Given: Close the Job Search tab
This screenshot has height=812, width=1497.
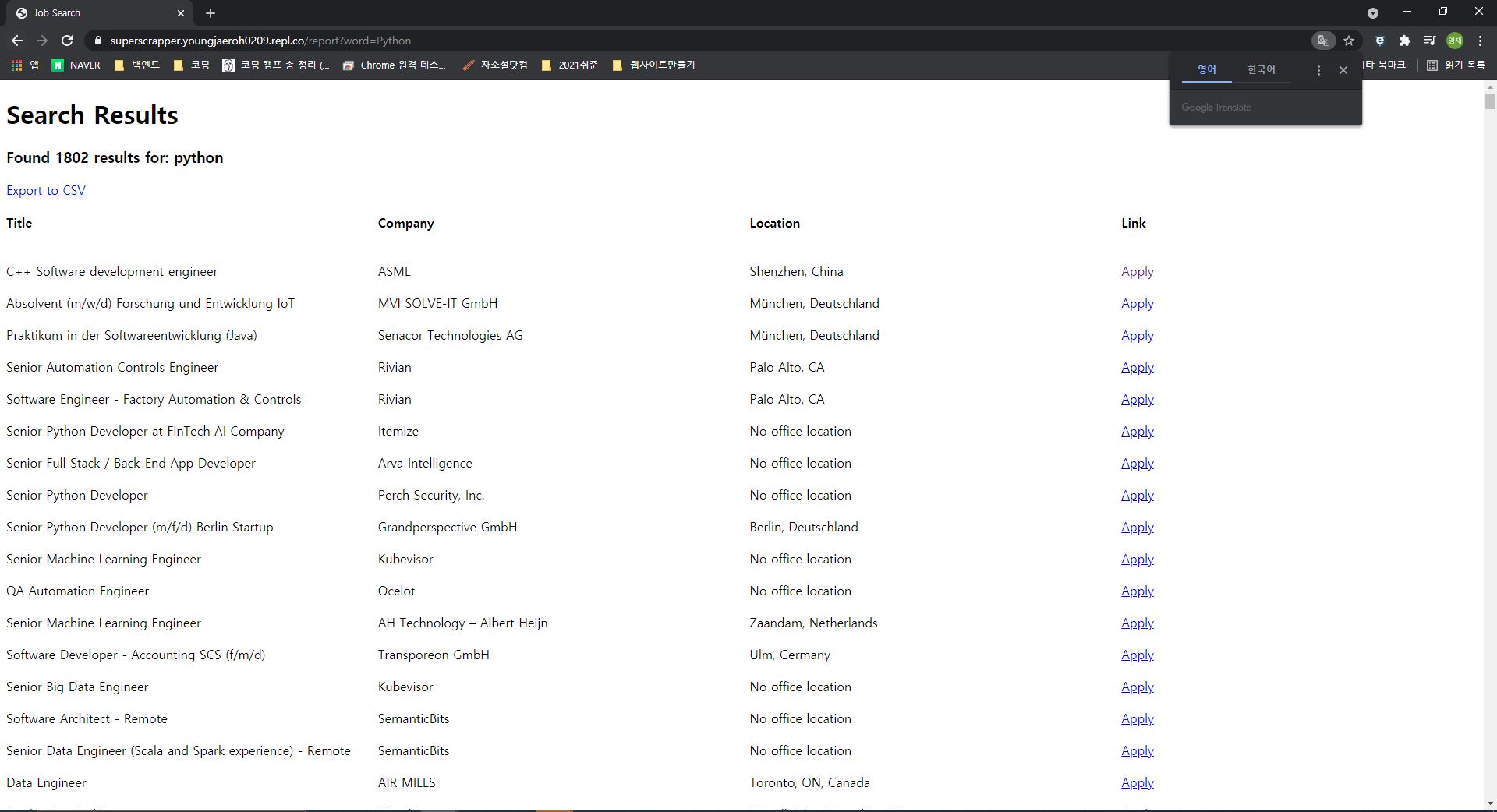Looking at the screenshot, I should coord(181,13).
